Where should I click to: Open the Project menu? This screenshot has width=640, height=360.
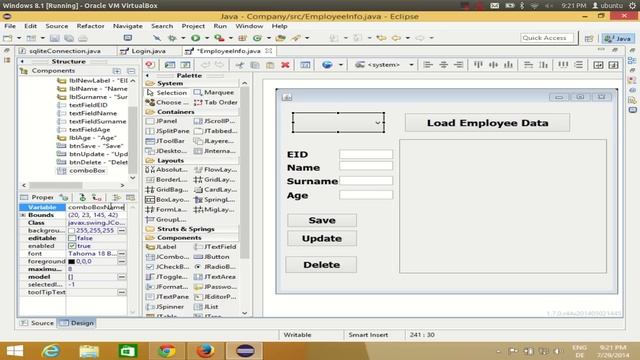pyautogui.click(x=193, y=26)
